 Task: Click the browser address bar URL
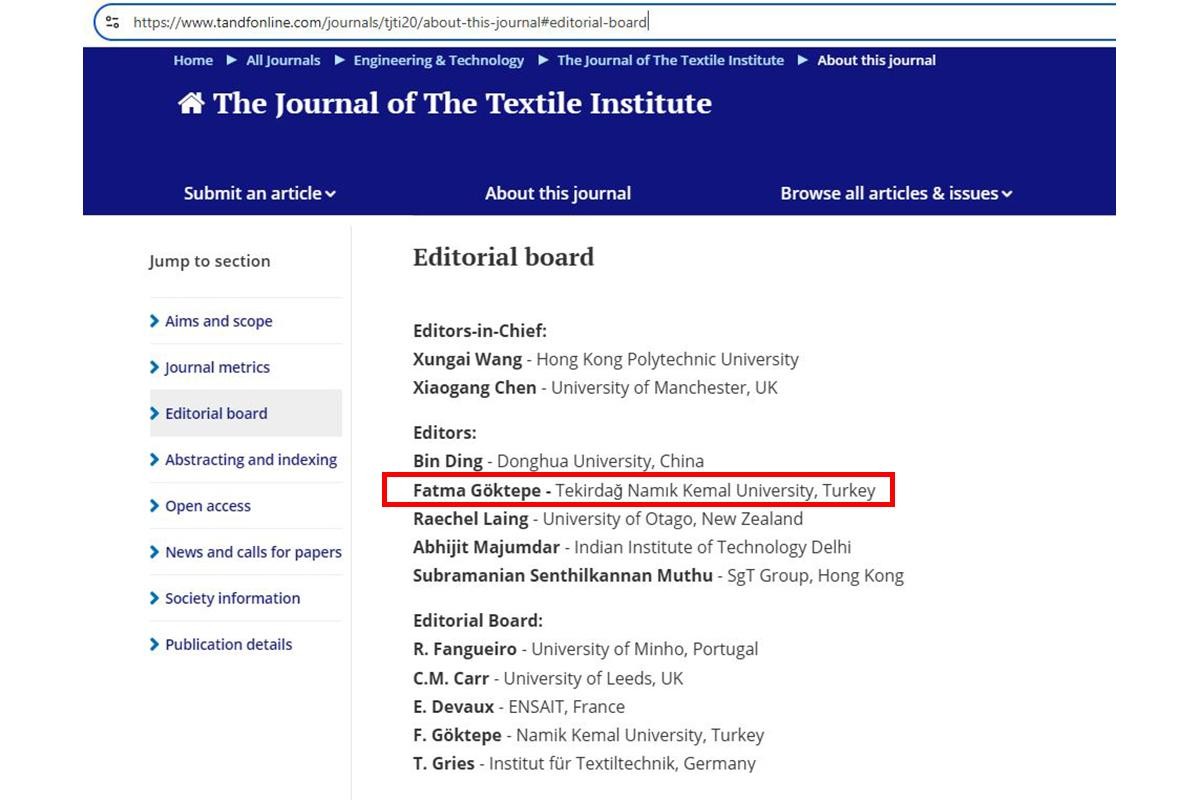click(x=390, y=21)
